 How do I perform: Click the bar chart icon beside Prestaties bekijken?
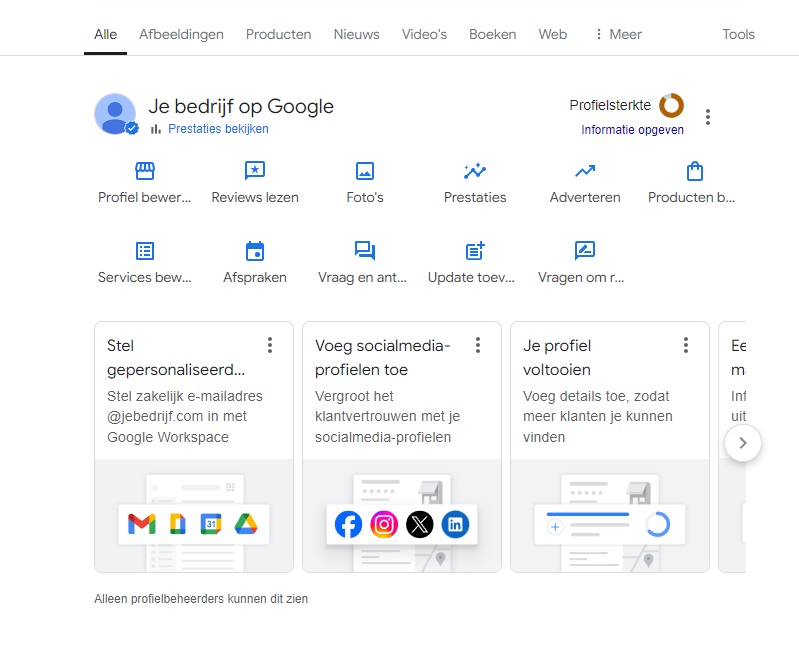point(156,129)
